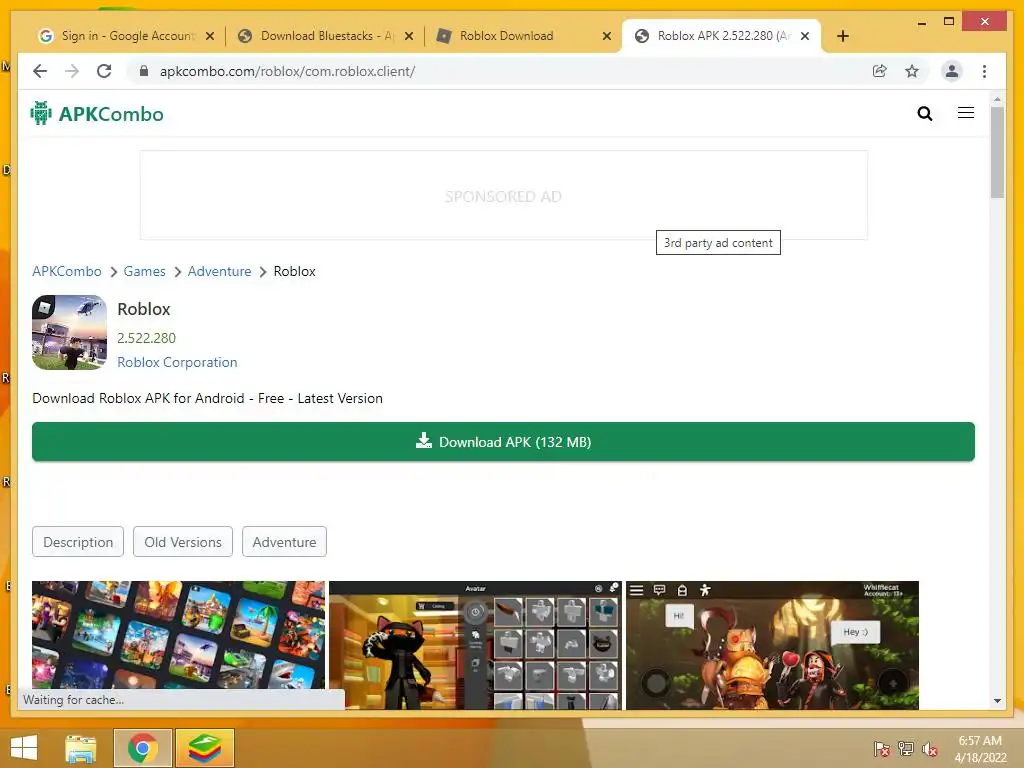1024x768 pixels.
Task: Open the Games breadcrumb link
Action: pos(144,271)
